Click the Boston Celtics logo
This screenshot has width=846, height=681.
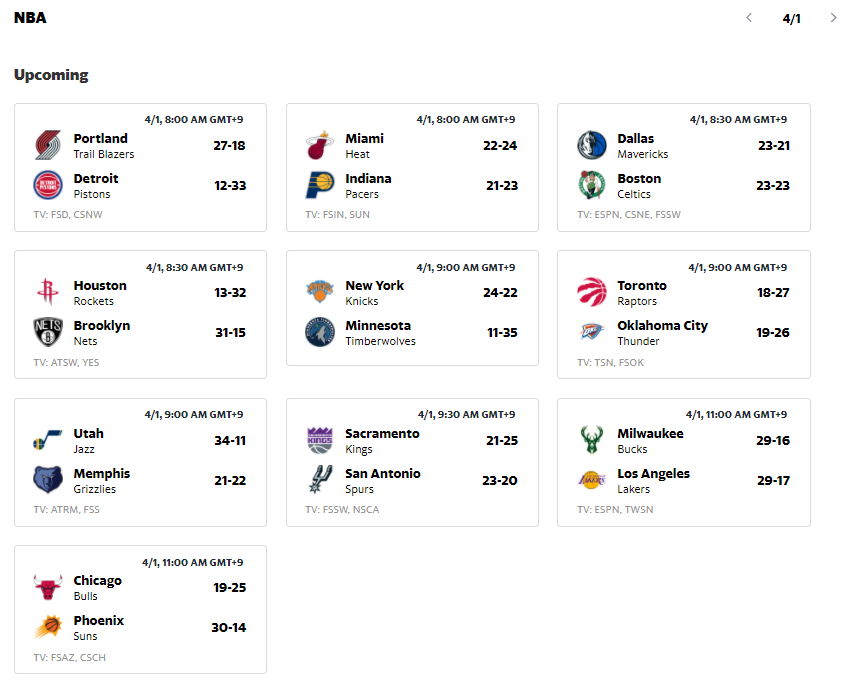(591, 185)
